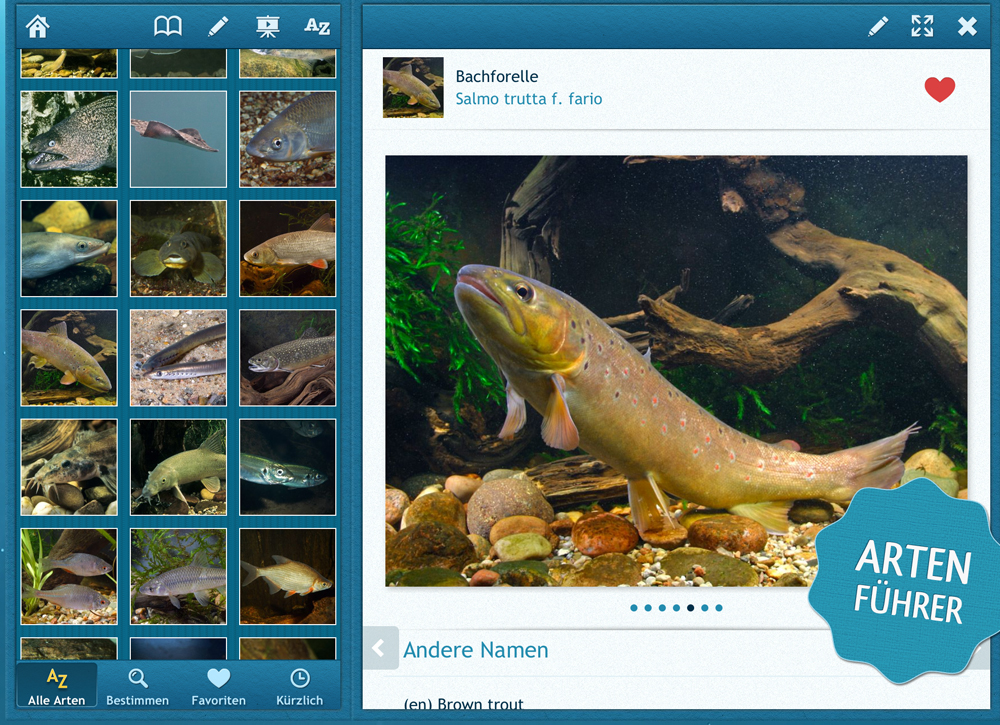Edit the Bachforelle entry with the pencil icon

(878, 26)
